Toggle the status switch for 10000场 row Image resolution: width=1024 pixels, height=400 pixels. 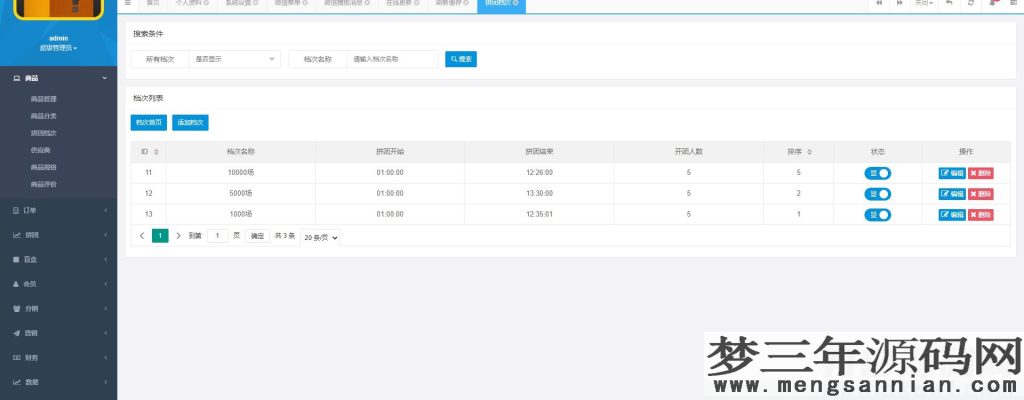[x=877, y=173]
